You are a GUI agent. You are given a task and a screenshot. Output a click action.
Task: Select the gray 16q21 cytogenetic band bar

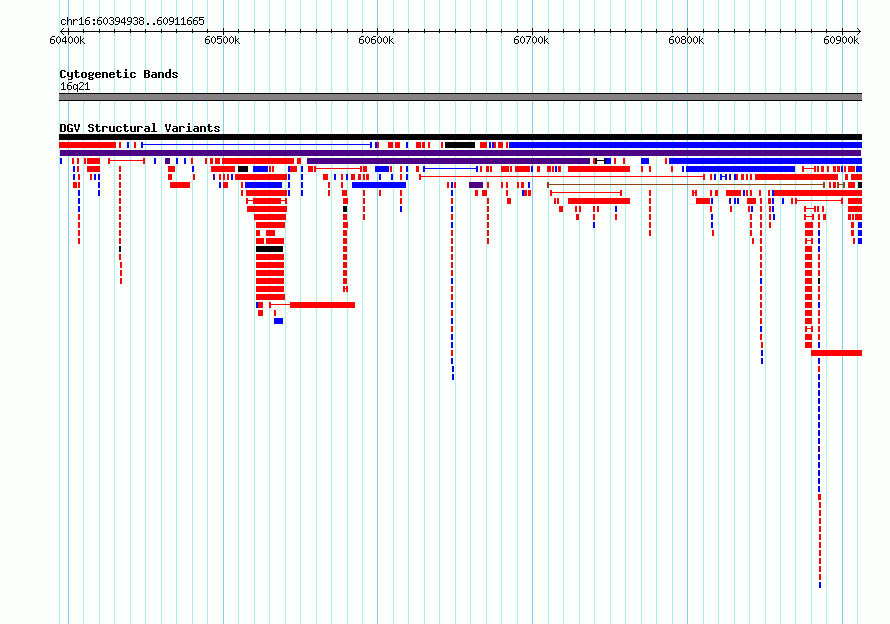pyautogui.click(x=460, y=97)
